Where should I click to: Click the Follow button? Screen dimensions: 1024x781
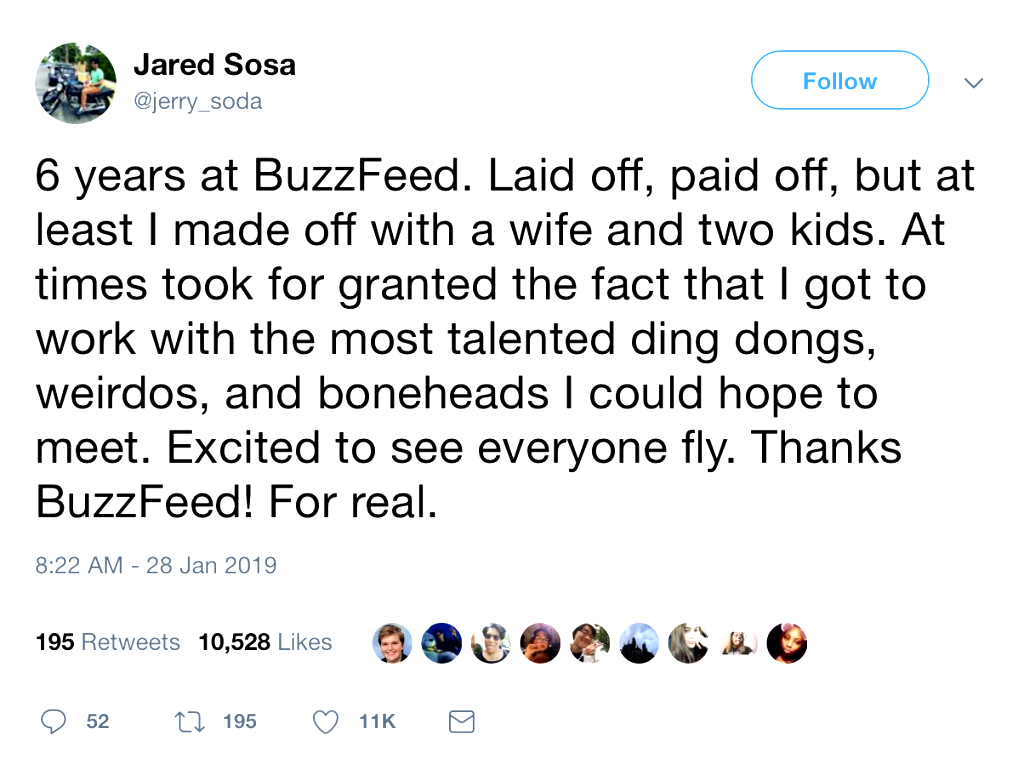[x=839, y=81]
